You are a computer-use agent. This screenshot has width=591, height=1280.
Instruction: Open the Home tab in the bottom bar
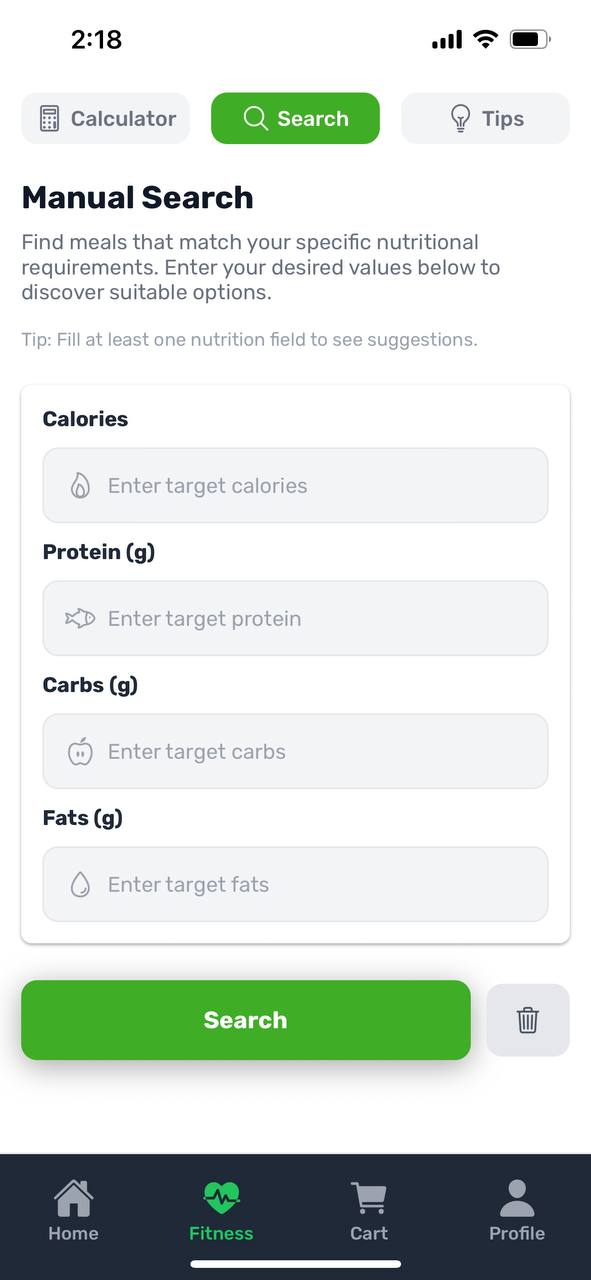pyautogui.click(x=73, y=1210)
